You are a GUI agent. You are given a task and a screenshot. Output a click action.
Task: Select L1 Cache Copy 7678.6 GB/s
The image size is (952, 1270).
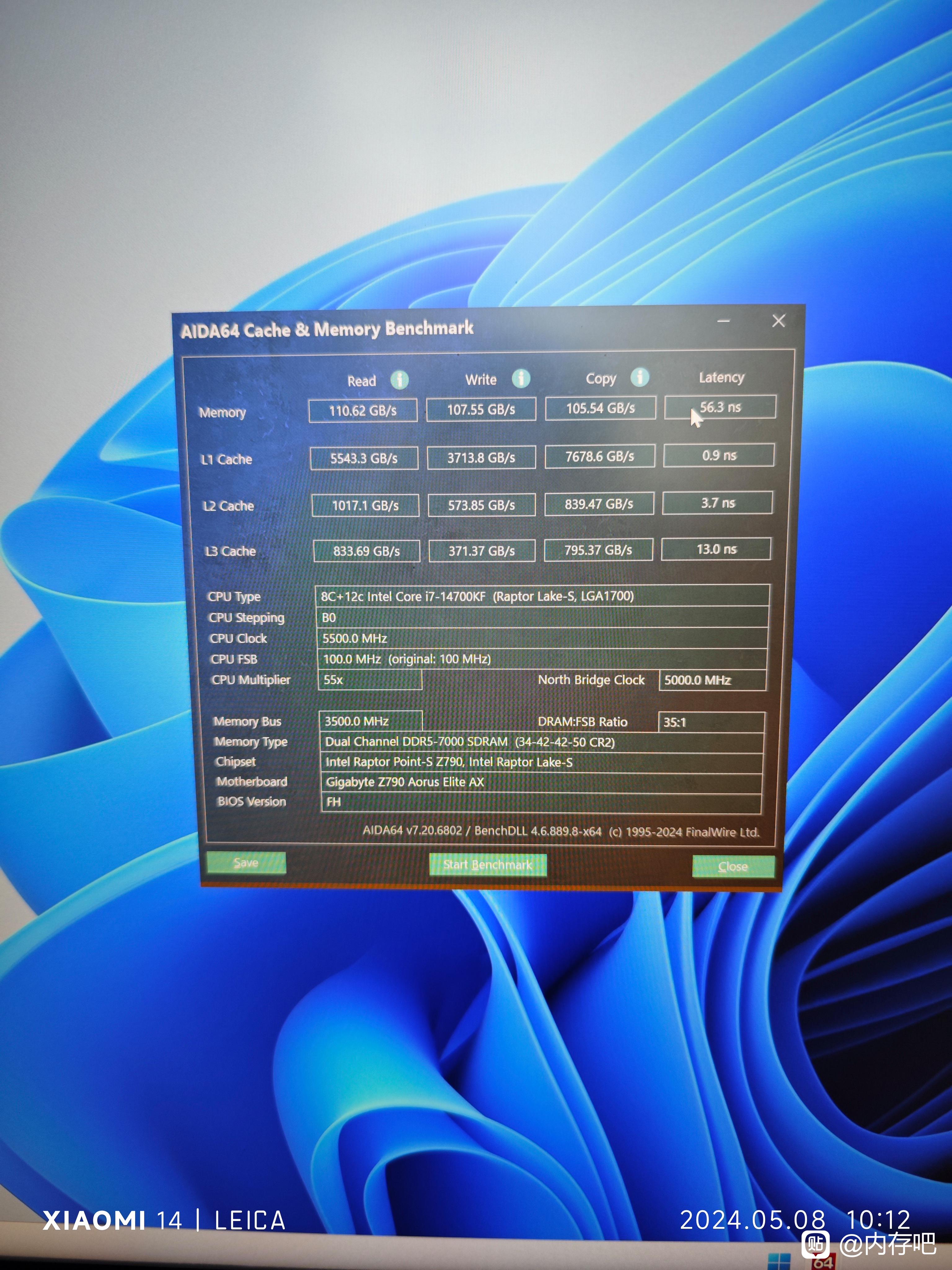click(600, 456)
